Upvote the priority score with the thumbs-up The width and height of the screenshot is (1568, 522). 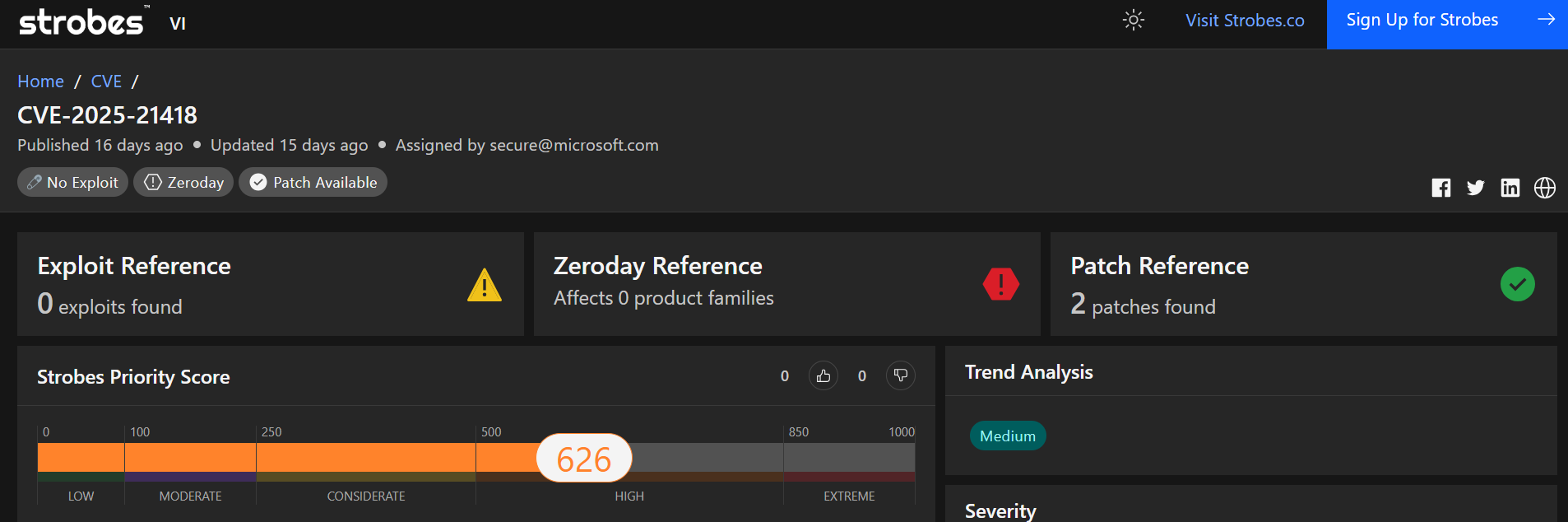[823, 375]
